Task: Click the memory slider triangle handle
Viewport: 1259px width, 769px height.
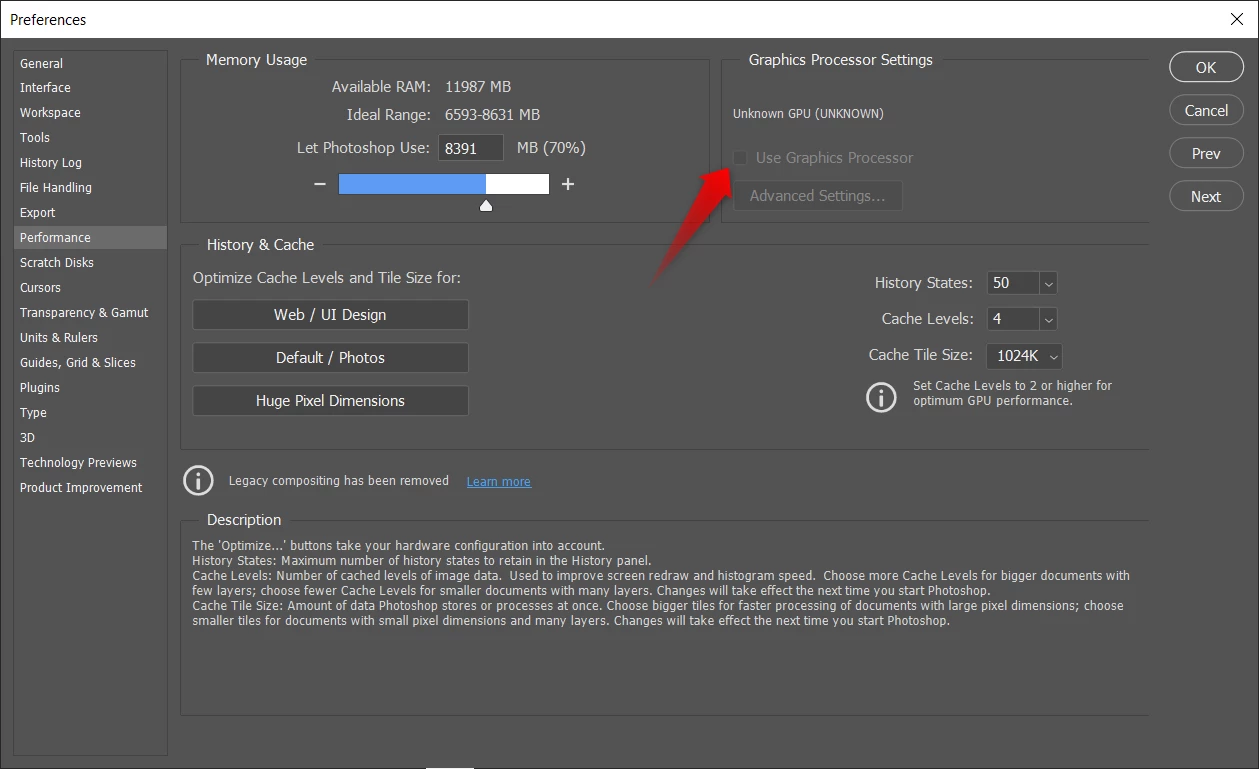Action: (486, 205)
